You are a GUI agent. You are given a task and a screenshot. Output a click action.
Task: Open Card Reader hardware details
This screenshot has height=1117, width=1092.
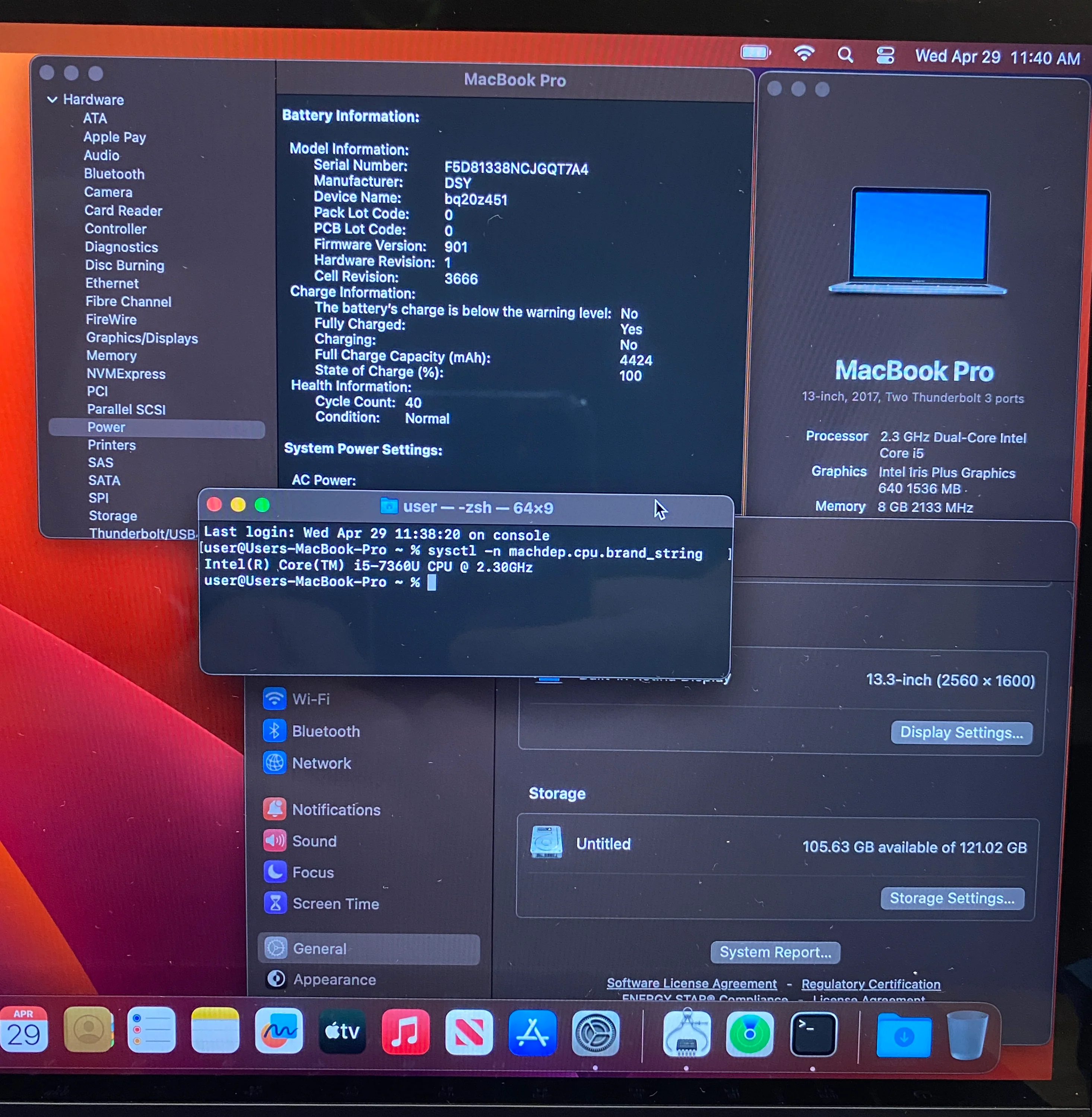(123, 210)
